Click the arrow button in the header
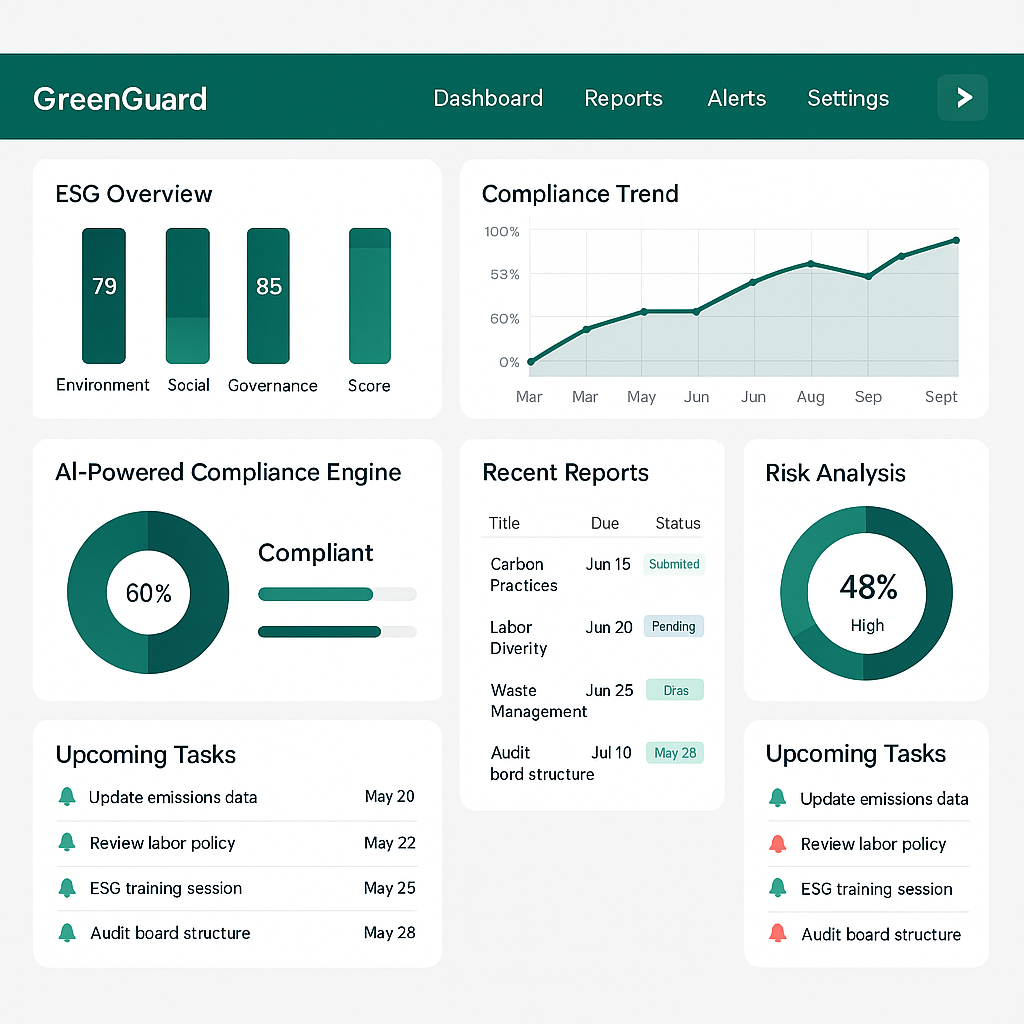 coord(962,98)
